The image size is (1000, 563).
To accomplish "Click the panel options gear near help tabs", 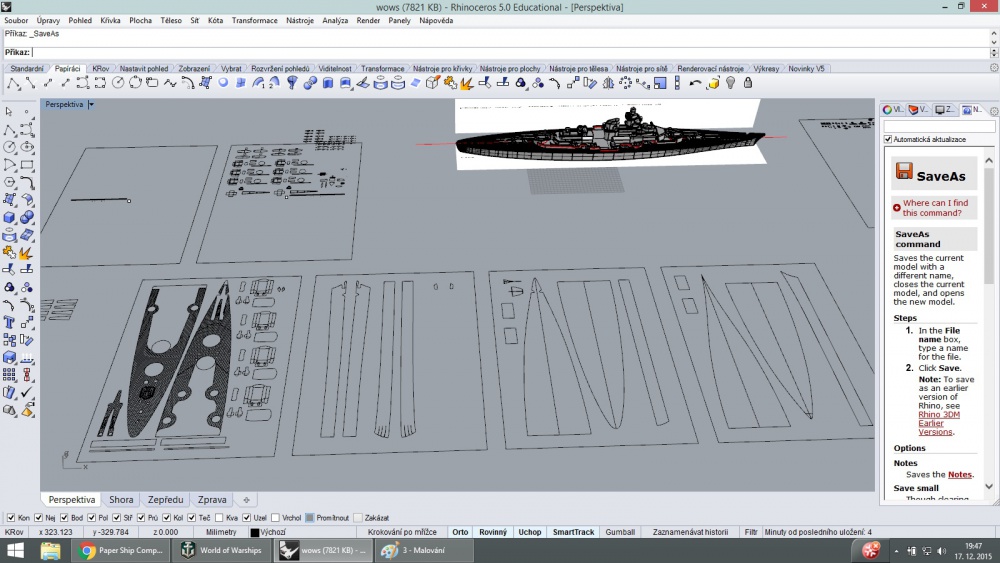I will (x=994, y=110).
